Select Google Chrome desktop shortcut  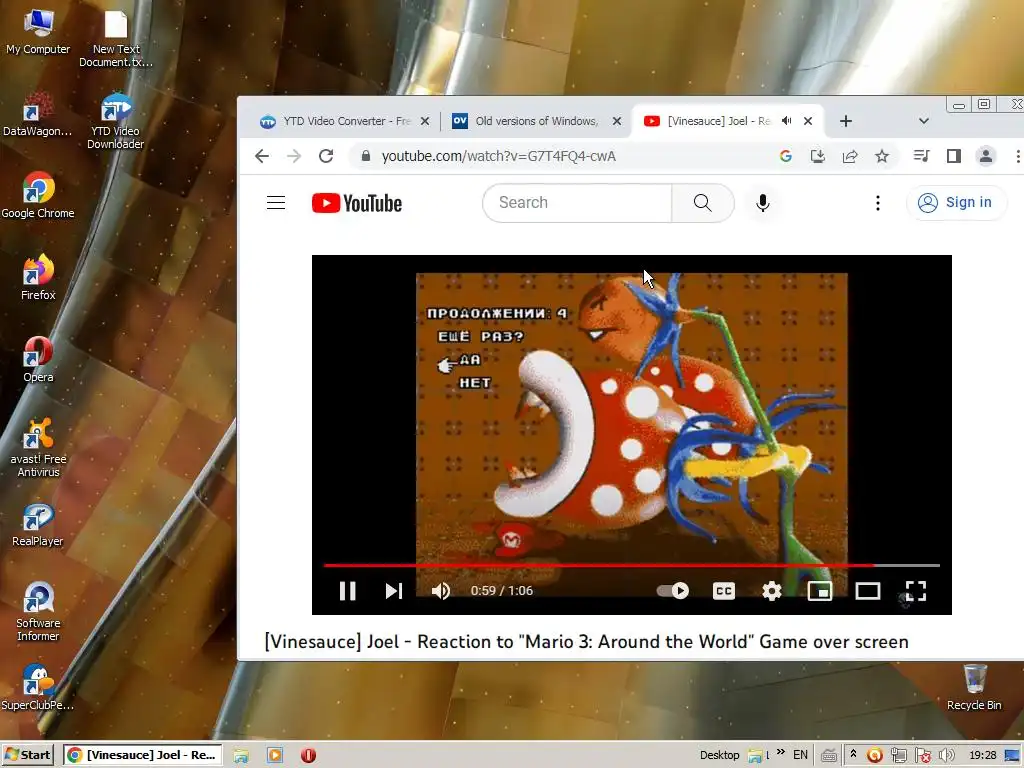(38, 195)
